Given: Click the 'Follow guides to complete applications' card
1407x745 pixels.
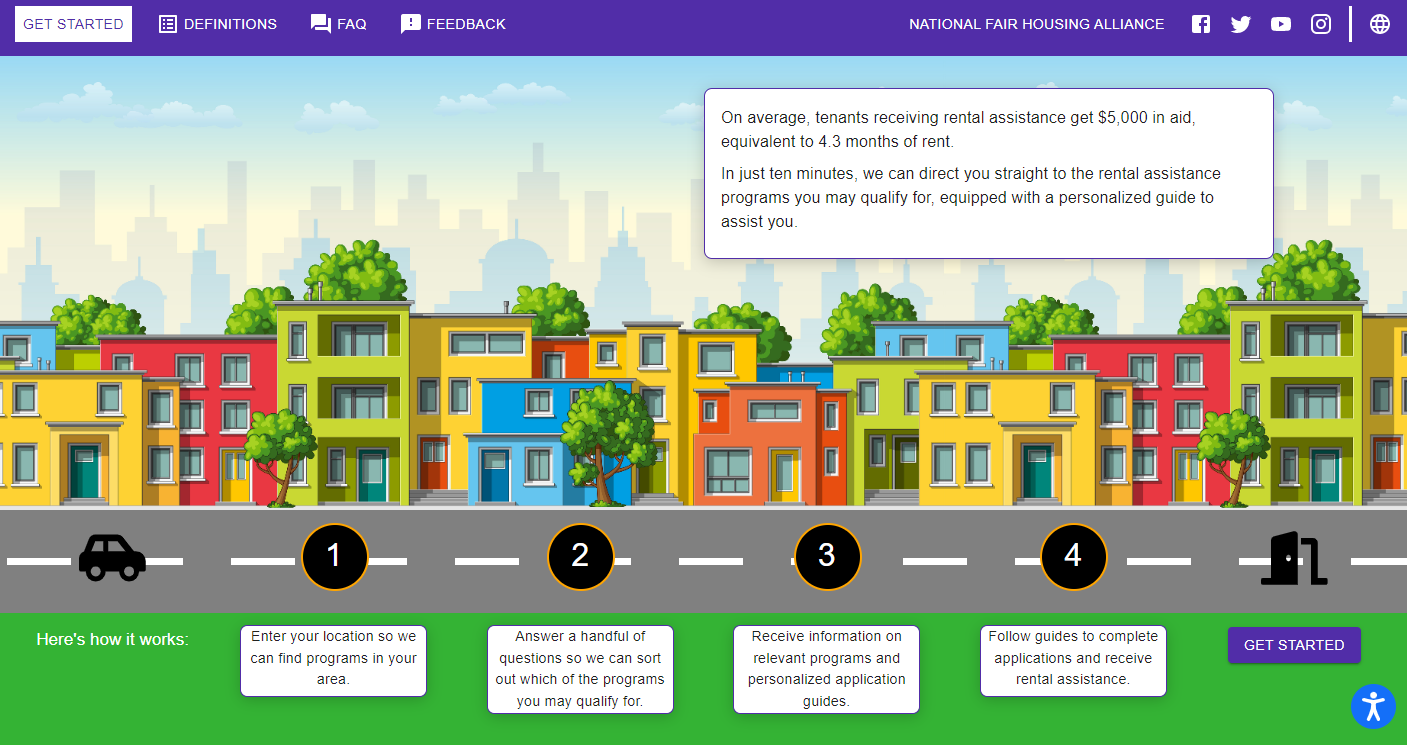Looking at the screenshot, I should click(1073, 661).
